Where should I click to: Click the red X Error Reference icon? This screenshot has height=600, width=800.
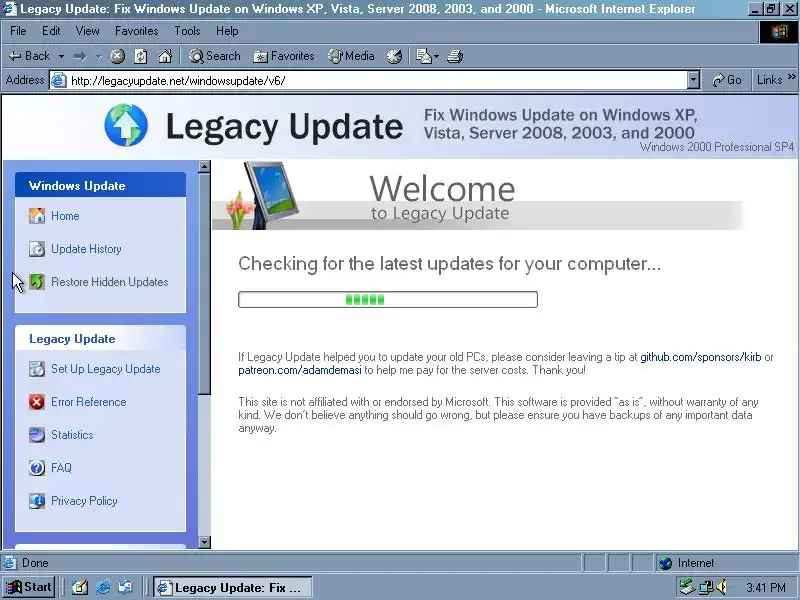[37, 402]
